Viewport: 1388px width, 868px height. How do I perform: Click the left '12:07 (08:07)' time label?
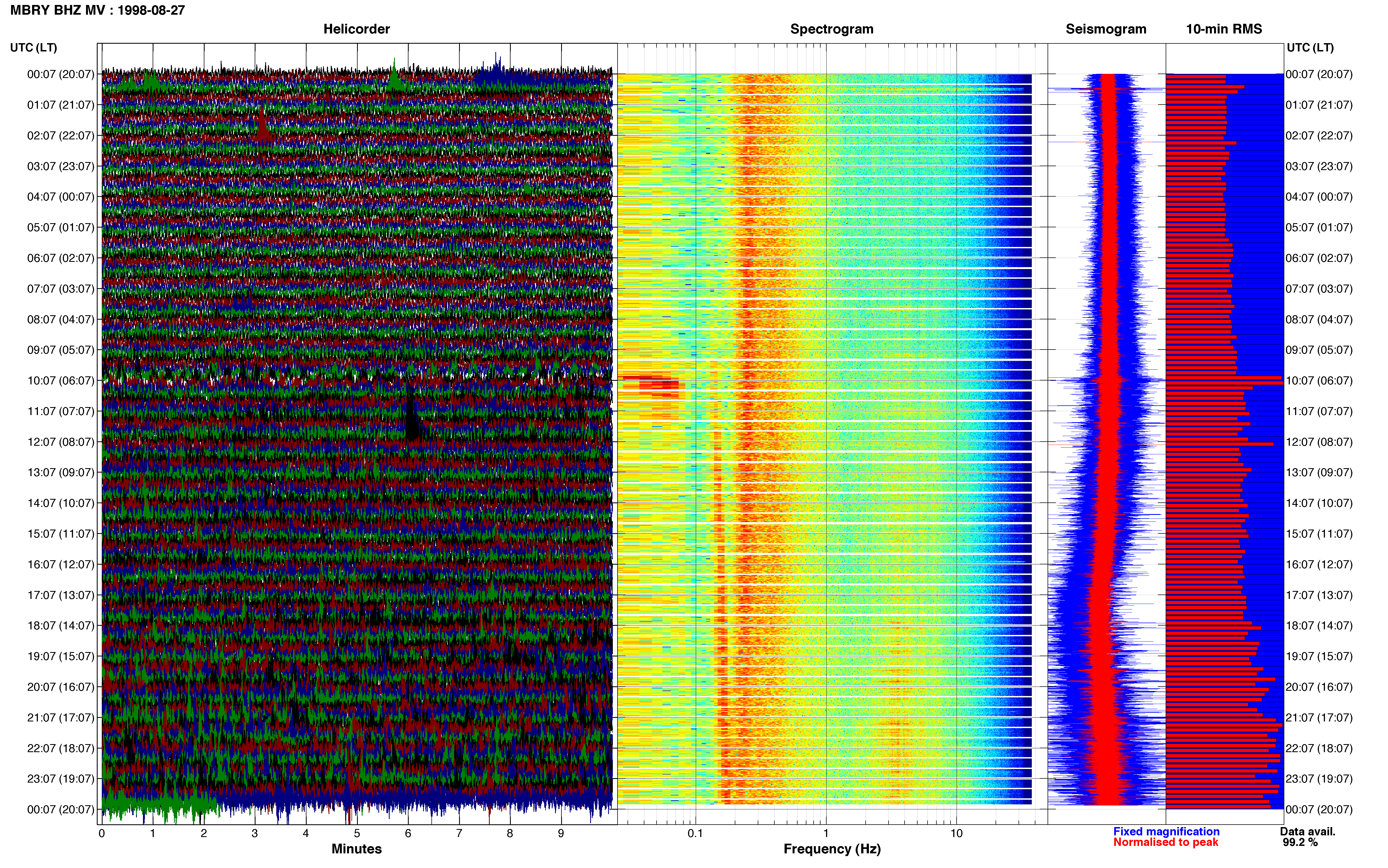coord(60,442)
